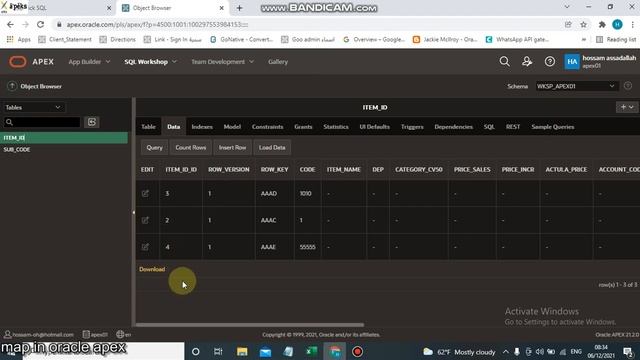Edit the row with ITEM_ID_ID 4
This screenshot has width=640, height=360.
[145, 247]
